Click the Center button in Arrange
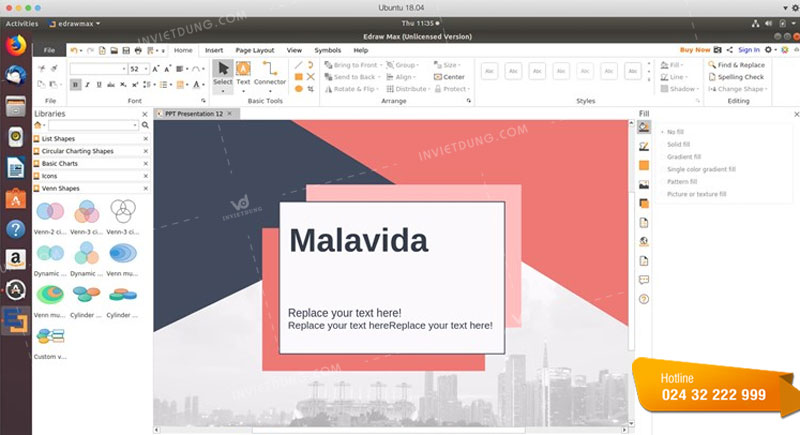 (449, 77)
